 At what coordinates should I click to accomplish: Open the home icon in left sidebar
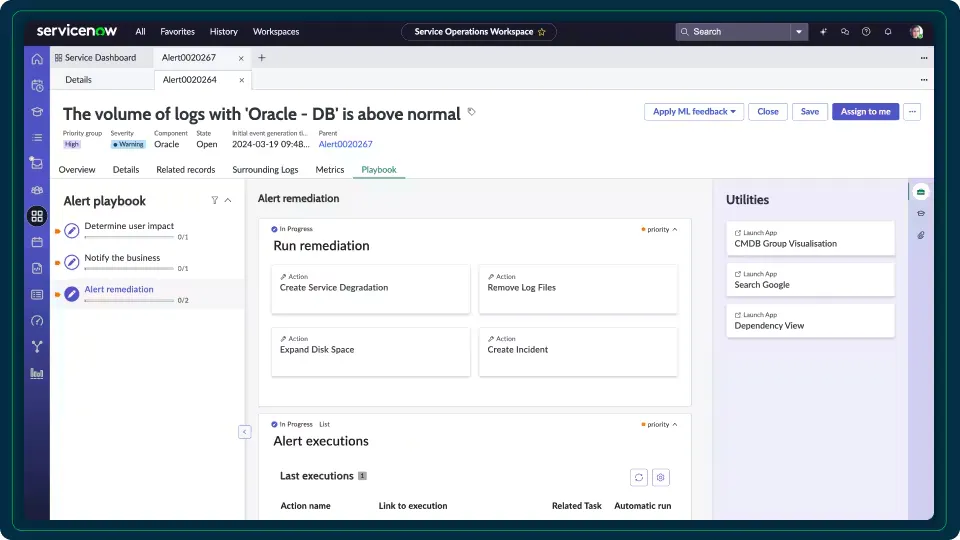(x=37, y=59)
